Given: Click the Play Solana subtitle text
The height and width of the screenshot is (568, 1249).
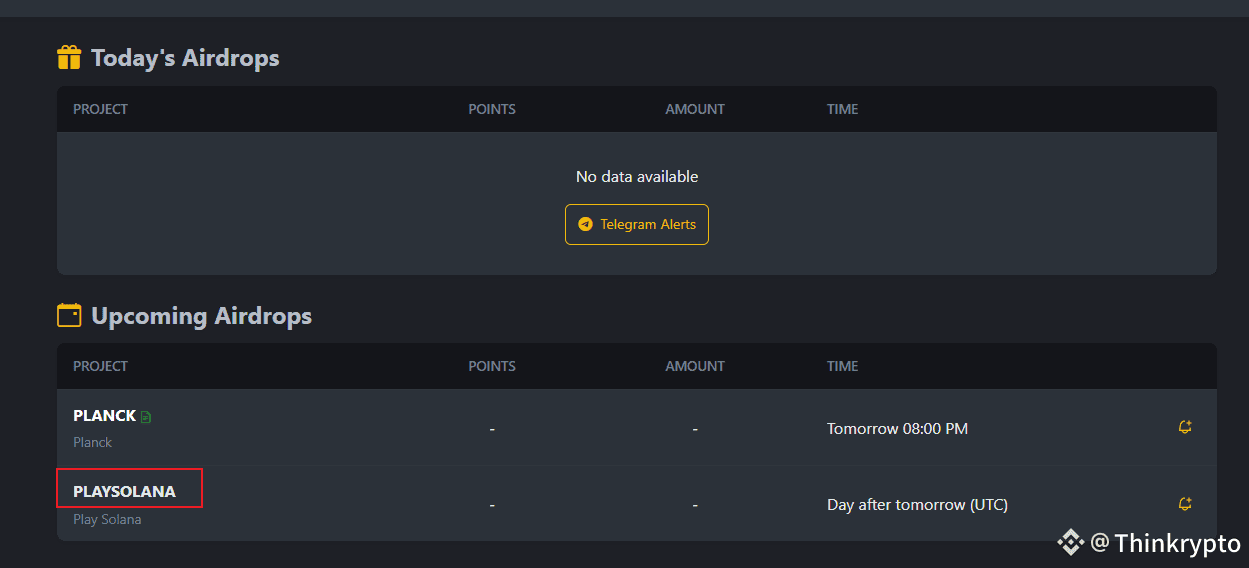Looking at the screenshot, I should pyautogui.click(x=107, y=519).
